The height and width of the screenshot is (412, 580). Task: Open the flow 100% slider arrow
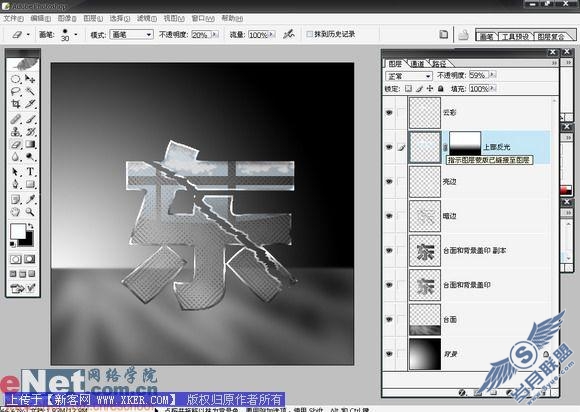[x=272, y=35]
